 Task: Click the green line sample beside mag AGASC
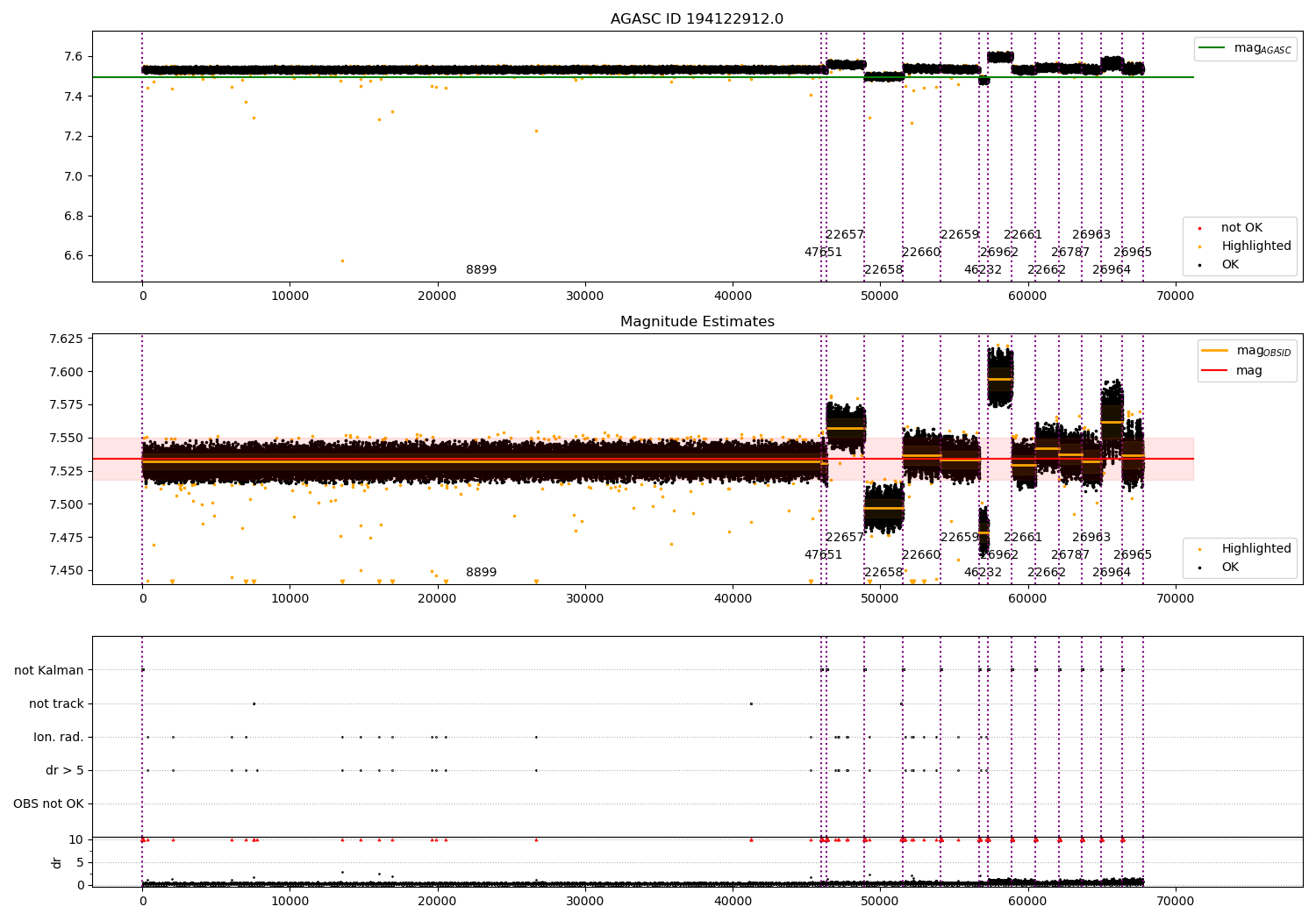[x=1212, y=48]
